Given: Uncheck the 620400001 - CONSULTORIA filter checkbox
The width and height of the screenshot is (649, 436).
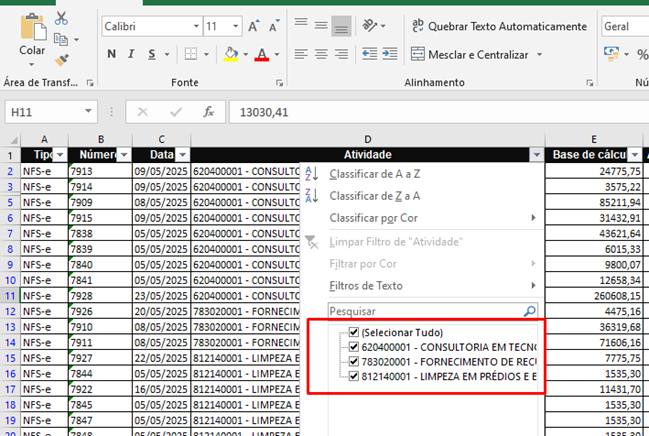Looking at the screenshot, I should (x=355, y=347).
